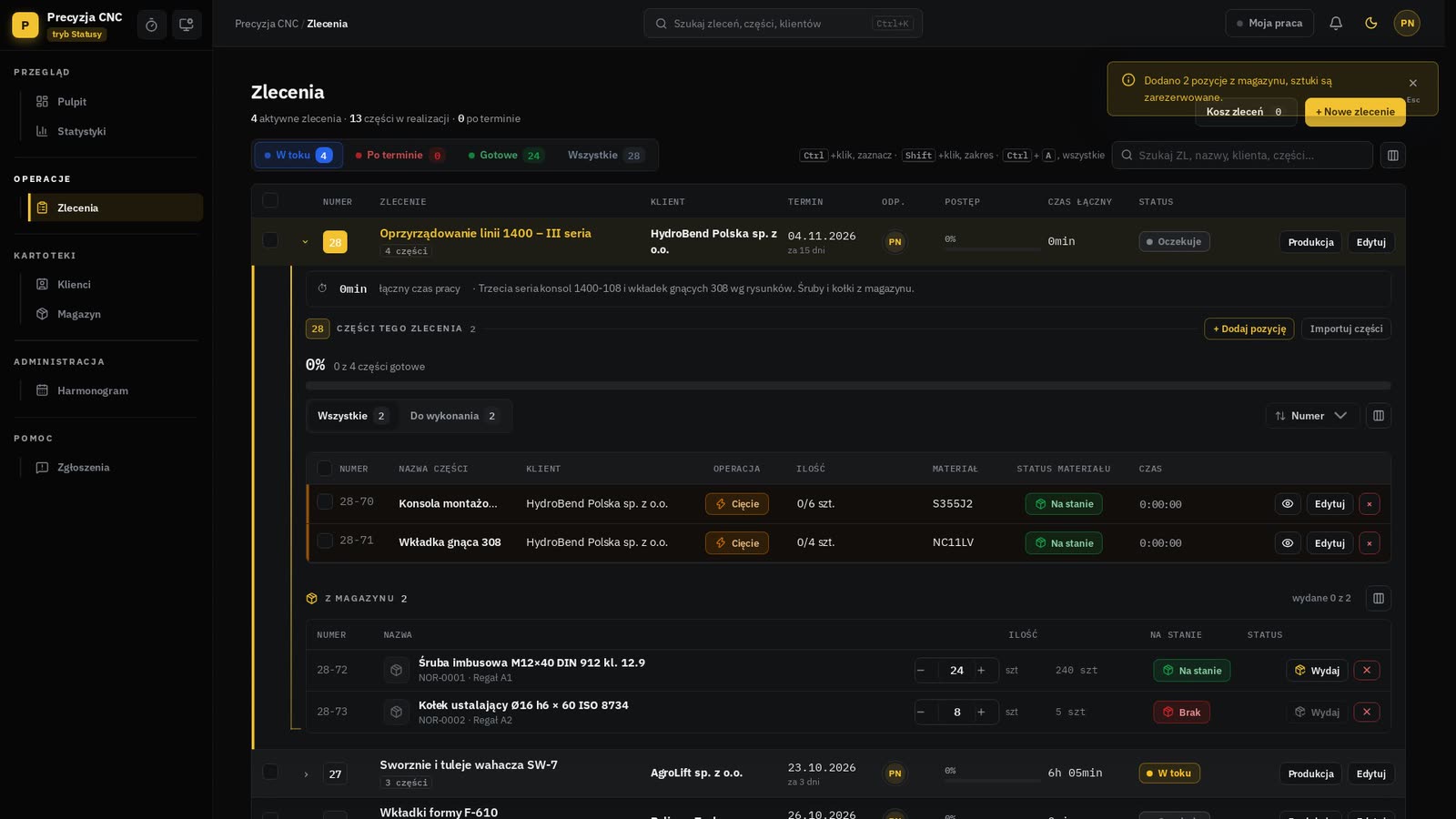Select all orders header checkbox
1456x819 pixels.
(270, 201)
